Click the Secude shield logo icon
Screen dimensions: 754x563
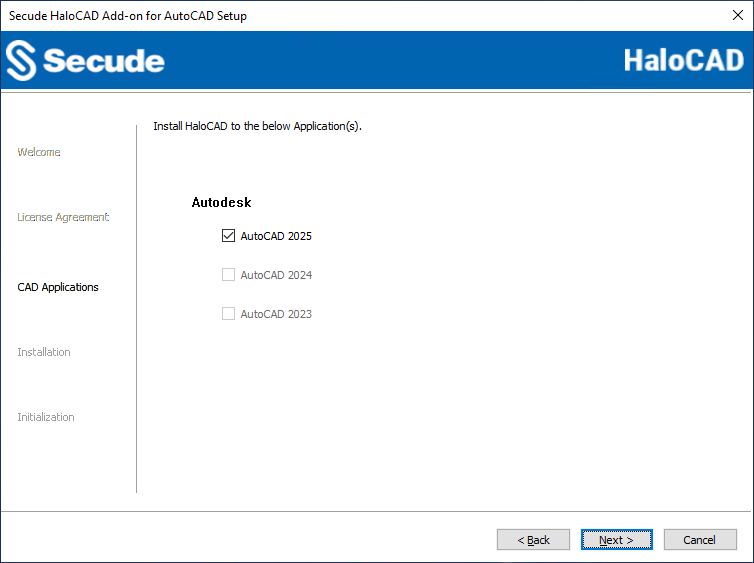tap(21, 61)
